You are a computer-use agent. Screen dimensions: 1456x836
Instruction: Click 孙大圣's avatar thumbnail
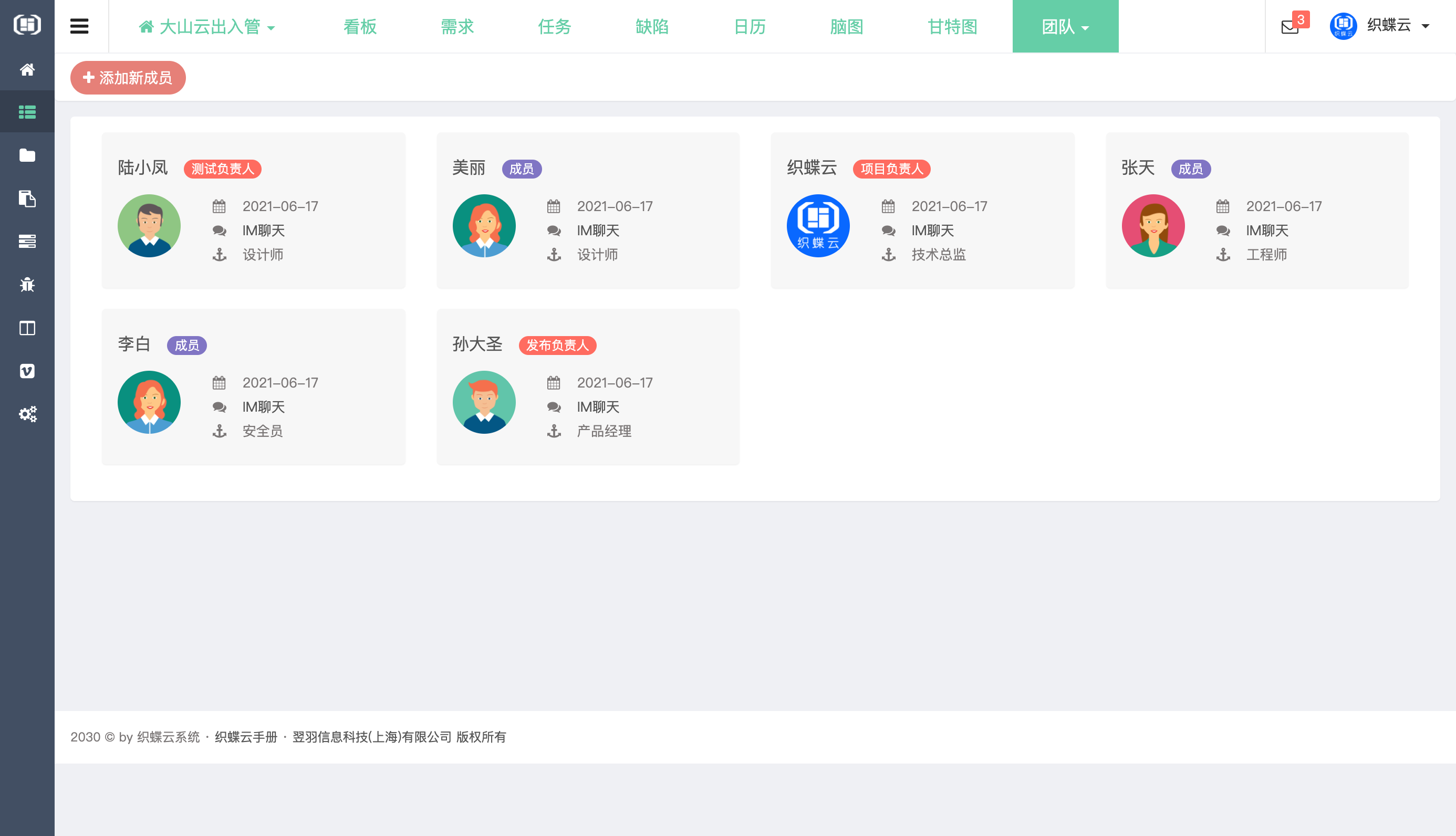point(483,402)
